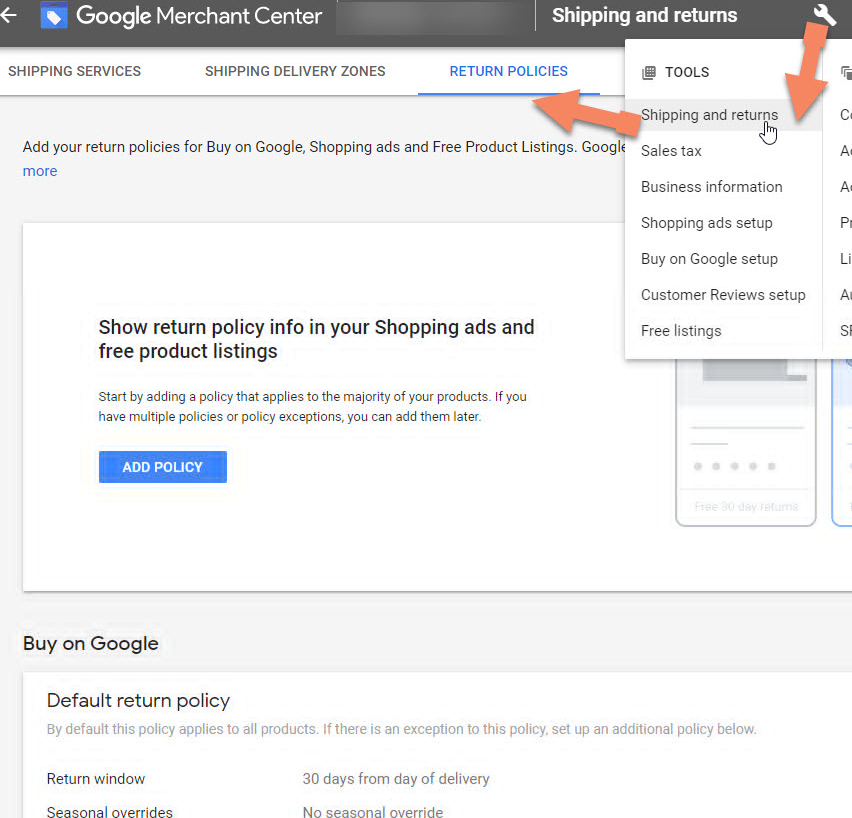Click the 'Shipping and returns' page heading
852x818 pixels.
[644, 15]
